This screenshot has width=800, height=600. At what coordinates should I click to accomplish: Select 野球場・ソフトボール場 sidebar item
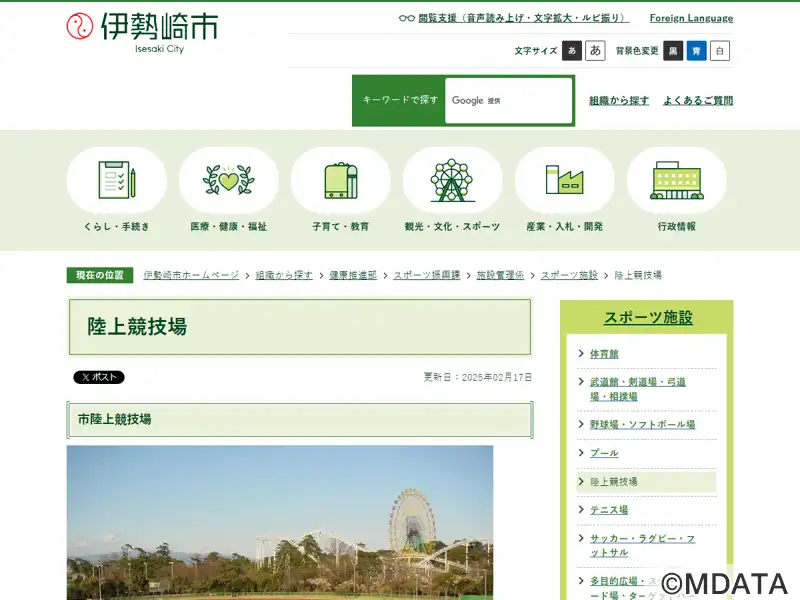coord(642,425)
